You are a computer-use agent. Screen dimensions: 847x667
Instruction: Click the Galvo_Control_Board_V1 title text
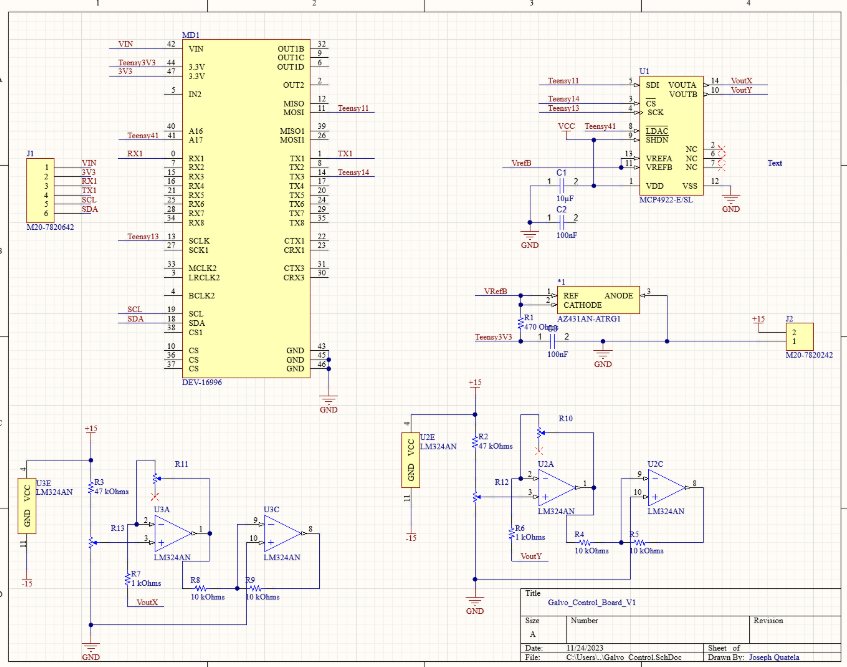592,604
